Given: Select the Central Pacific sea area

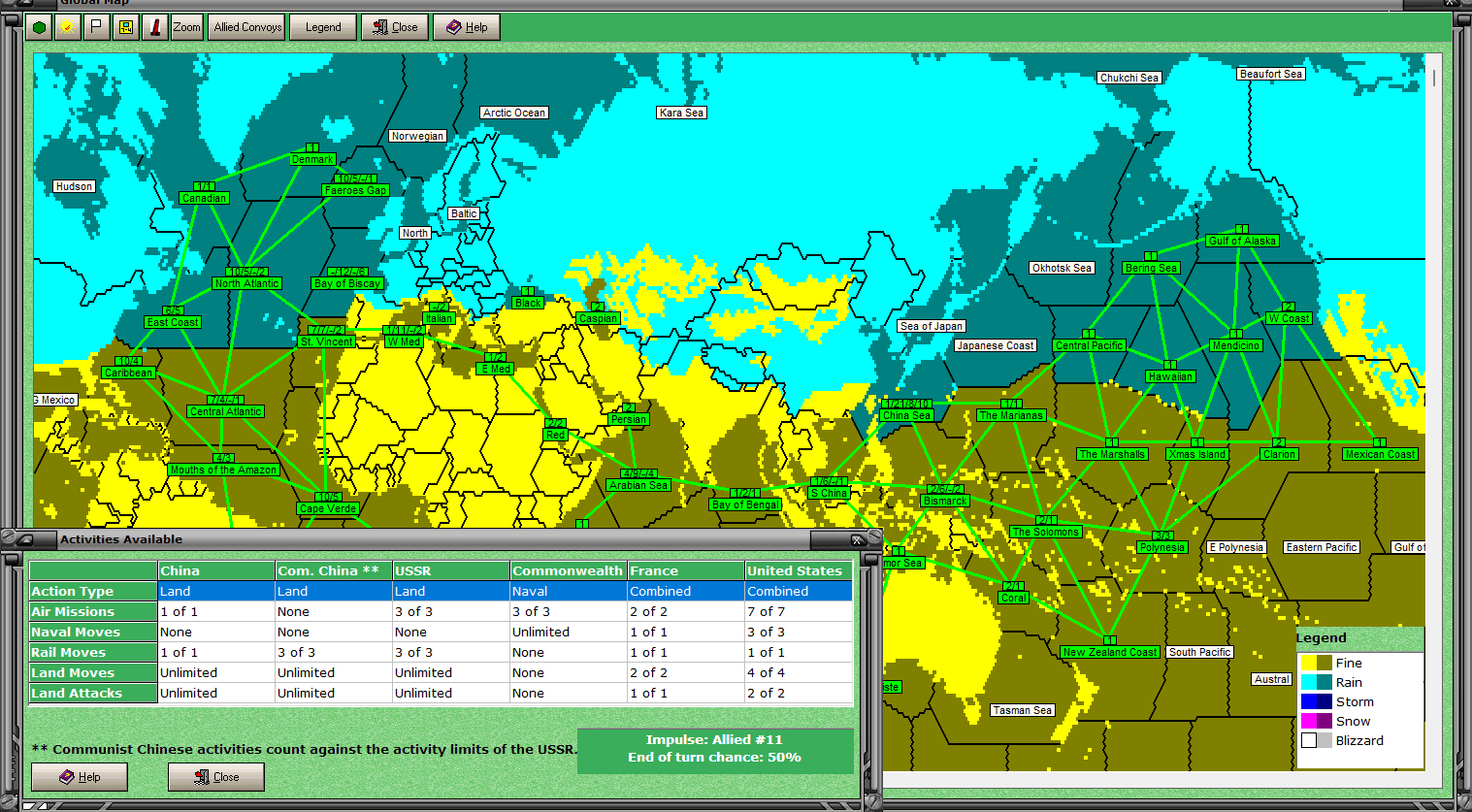Looking at the screenshot, I should [1090, 345].
